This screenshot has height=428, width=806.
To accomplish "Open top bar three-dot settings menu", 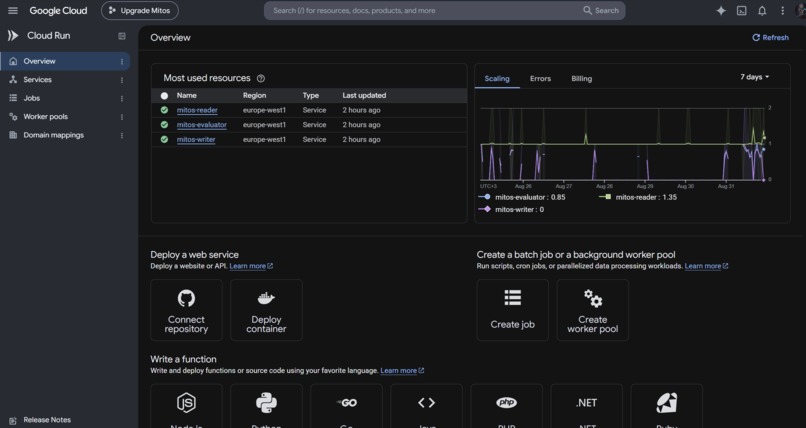I will [782, 10].
